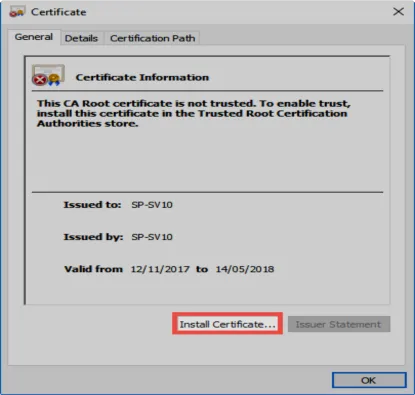Click the 'Issued to:' label
Image resolution: width=415 pixels, height=395 pixels.
pos(92,205)
